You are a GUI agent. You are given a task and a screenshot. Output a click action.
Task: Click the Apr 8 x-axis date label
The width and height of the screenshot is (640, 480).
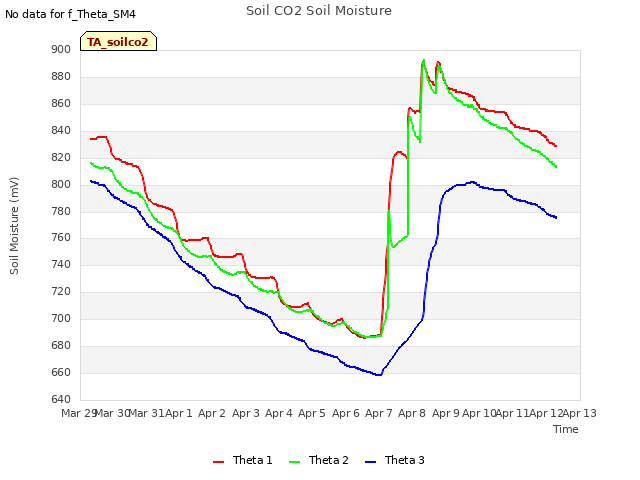tap(412, 413)
